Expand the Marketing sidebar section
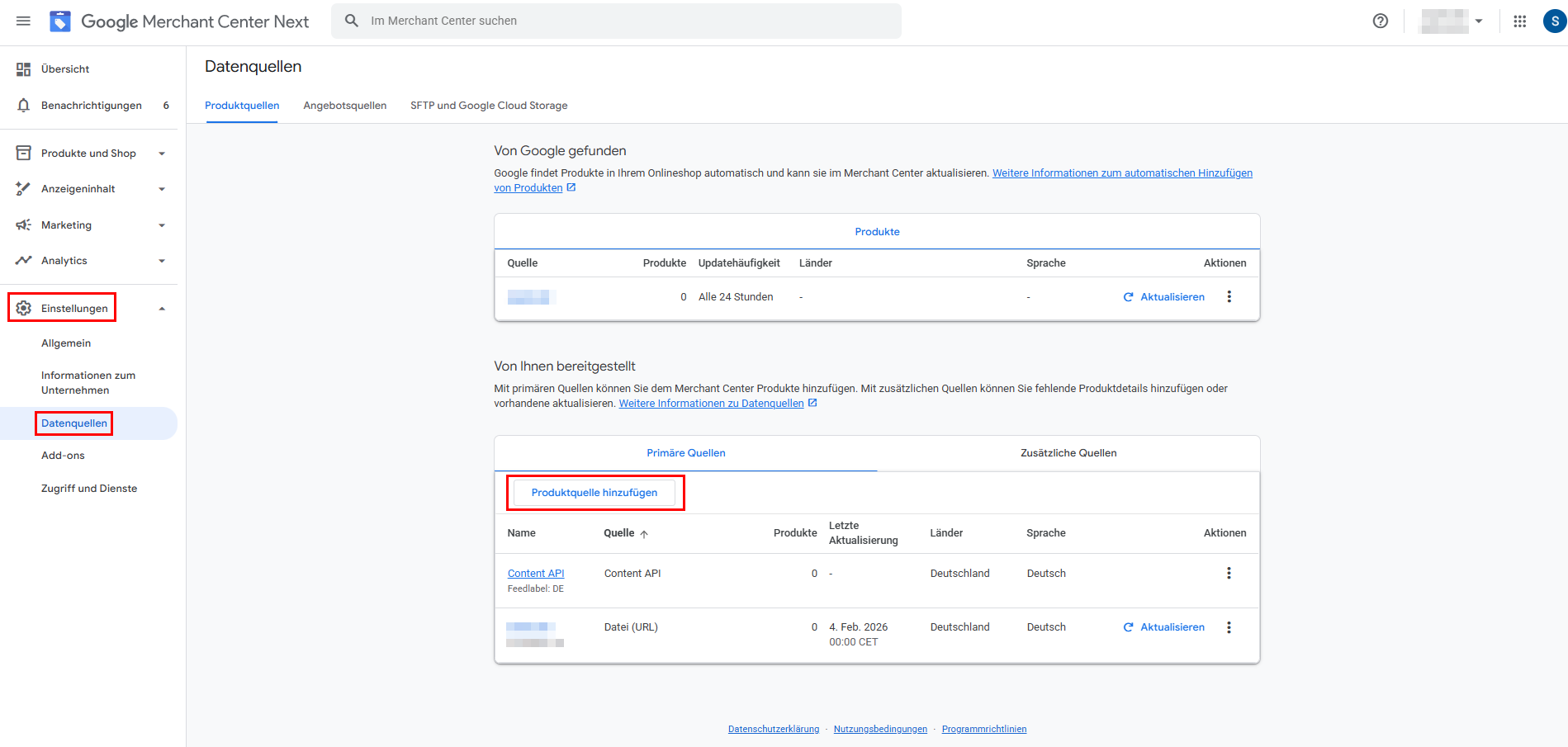1568x747 pixels. [162, 225]
